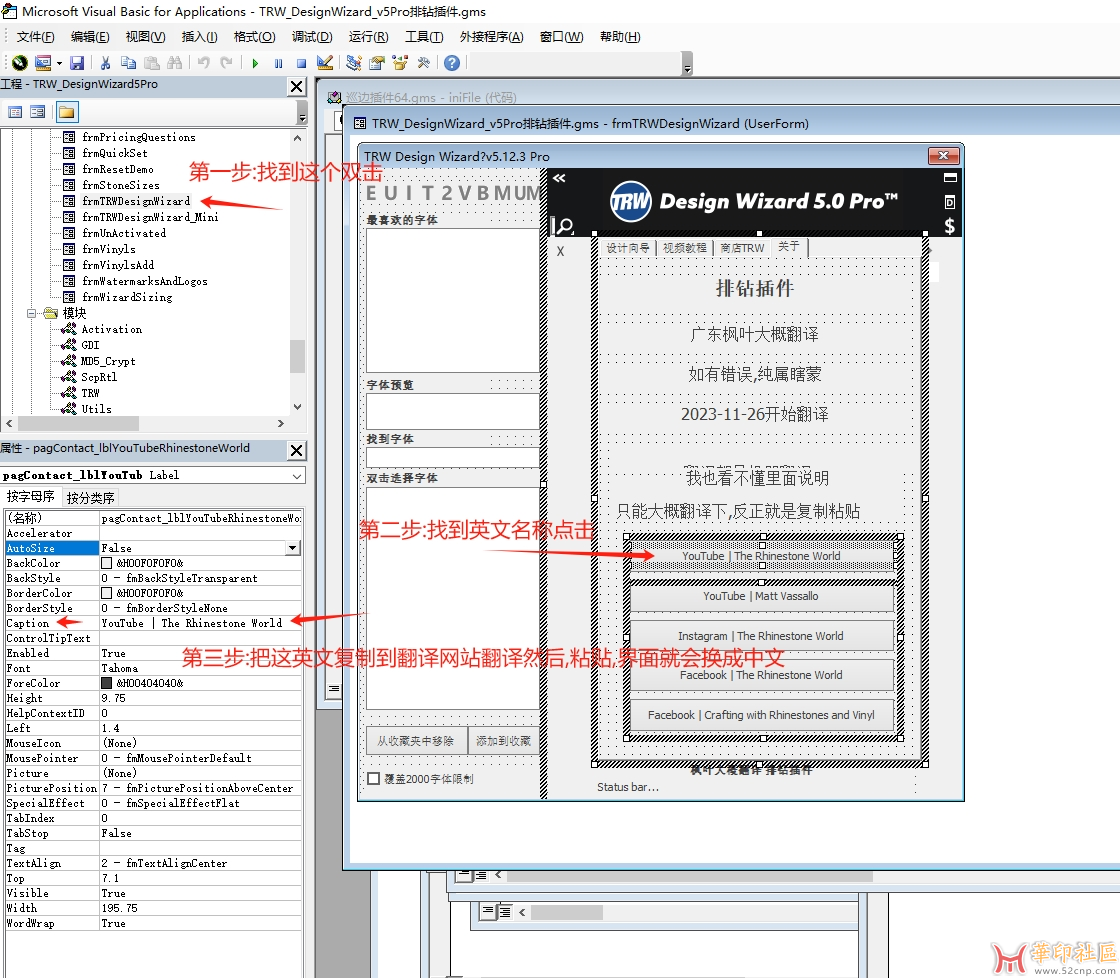Click the 找到字体 text box
Screen dimensions: 1120x978
453,457
